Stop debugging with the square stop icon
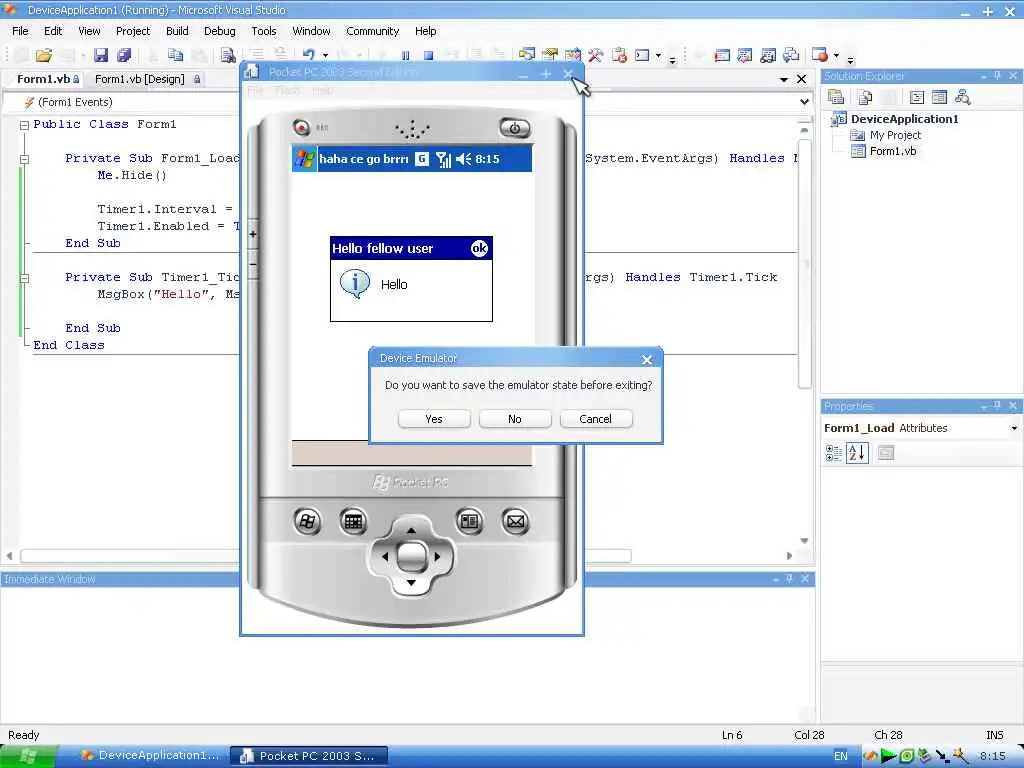Screen dimensions: 1024x768 (428, 56)
